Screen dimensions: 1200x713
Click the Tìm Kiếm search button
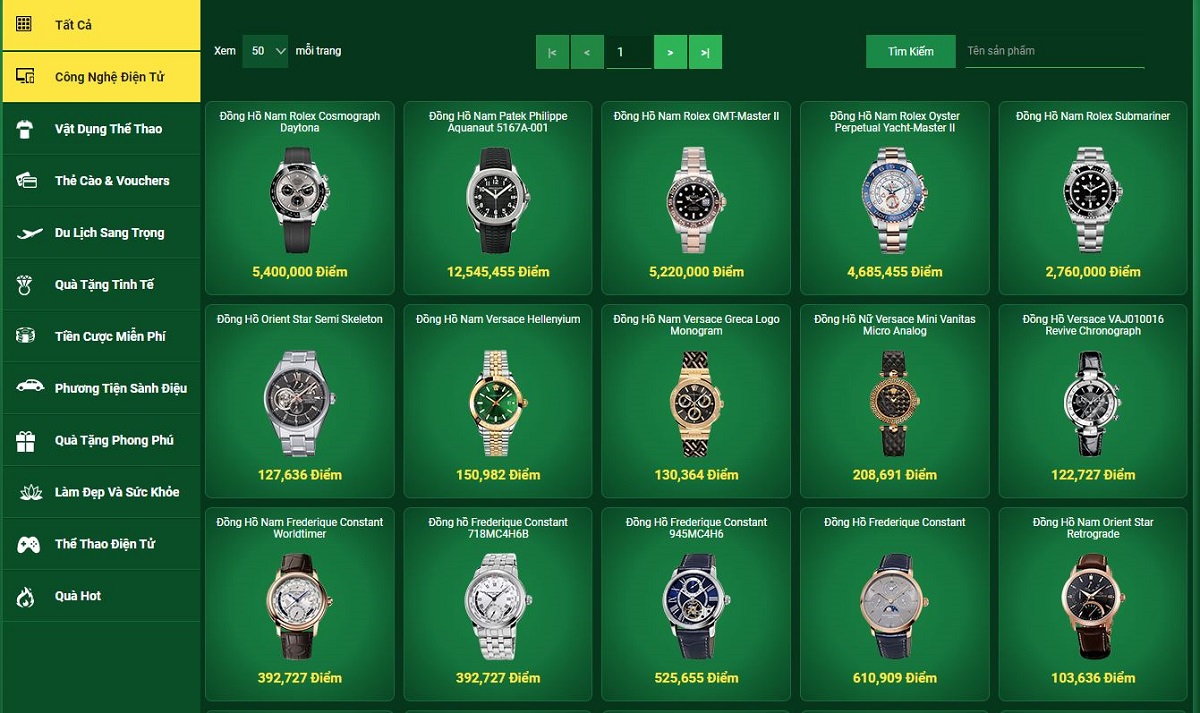(x=910, y=51)
